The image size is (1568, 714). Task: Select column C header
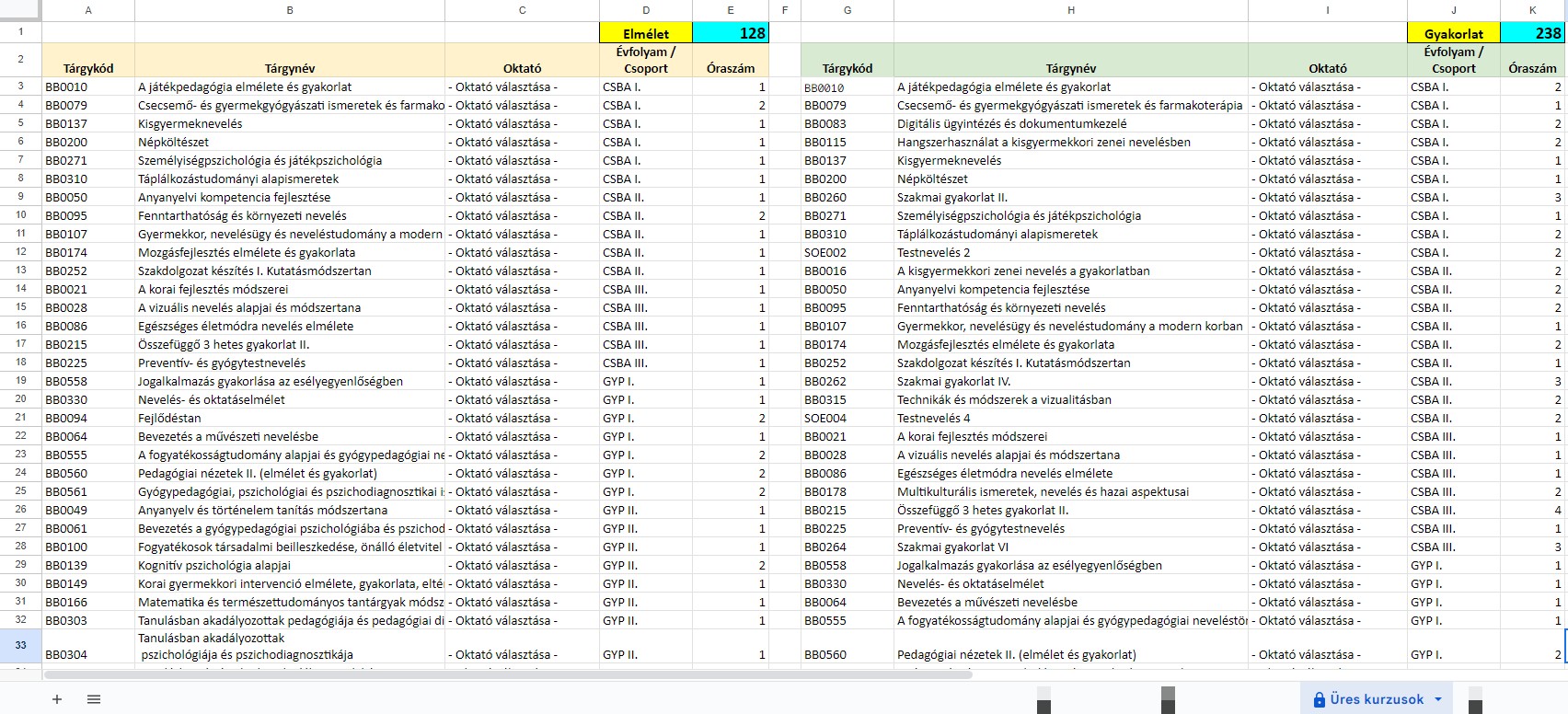point(523,10)
